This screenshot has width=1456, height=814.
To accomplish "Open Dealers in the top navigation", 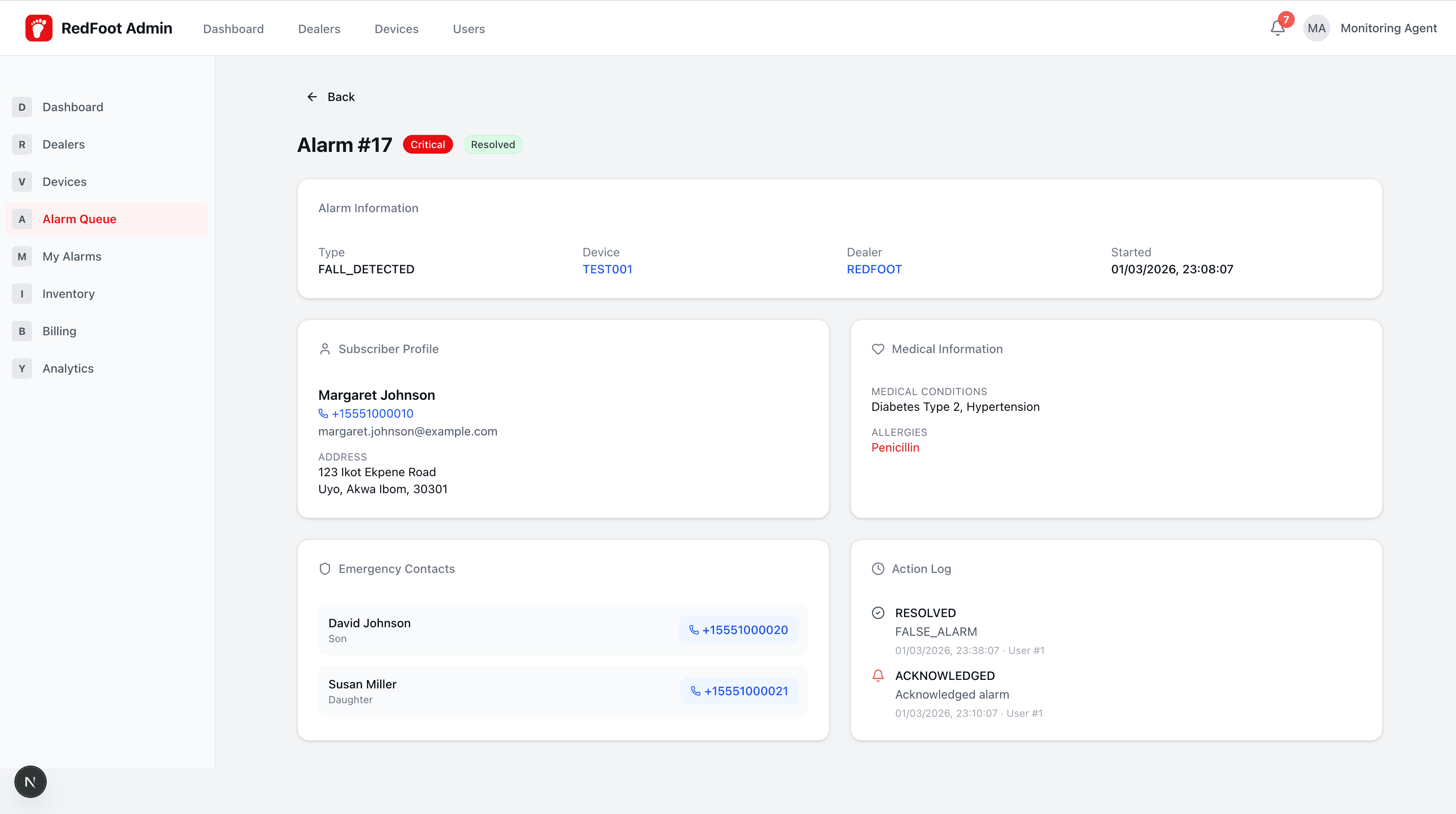I will pos(319,29).
